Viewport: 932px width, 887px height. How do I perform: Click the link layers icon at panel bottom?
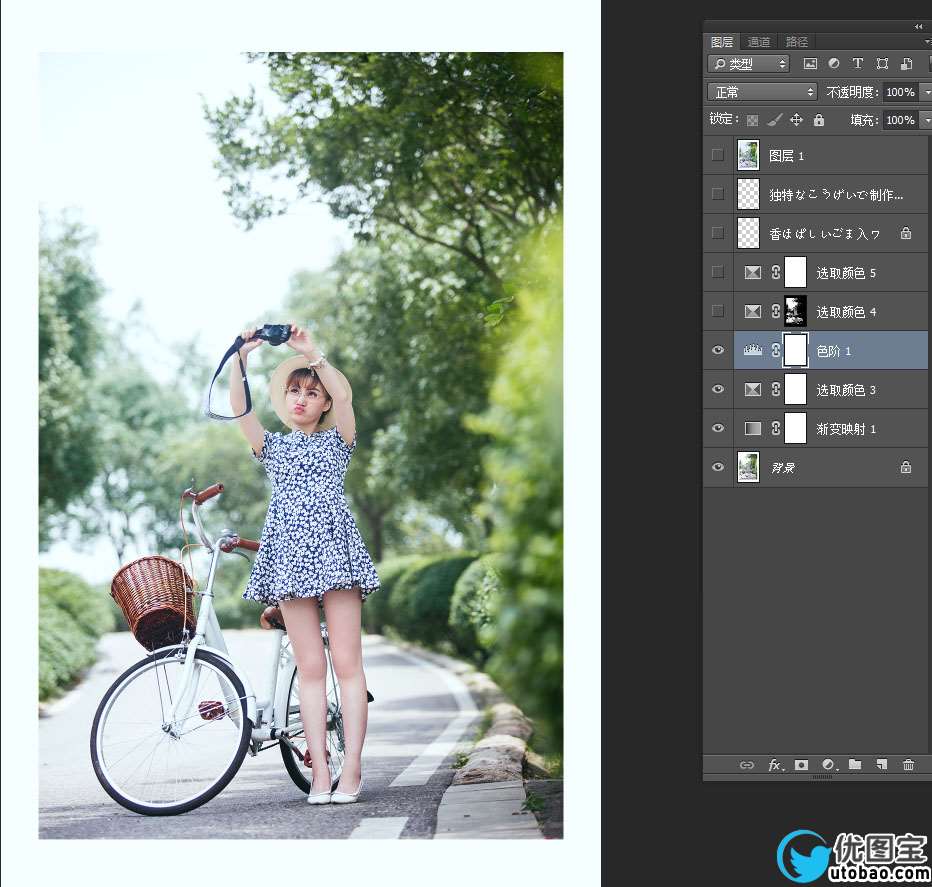point(747,765)
